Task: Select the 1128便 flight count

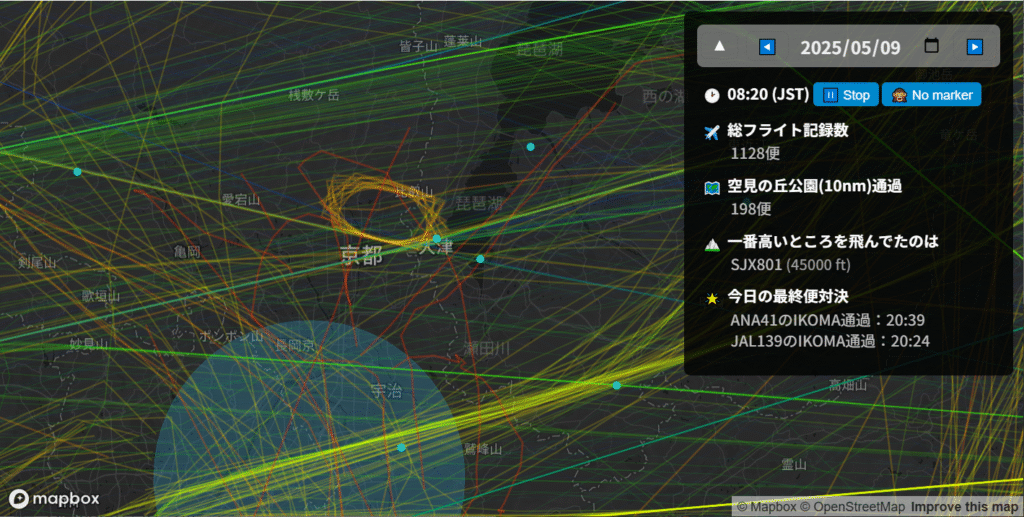Action: [755, 153]
